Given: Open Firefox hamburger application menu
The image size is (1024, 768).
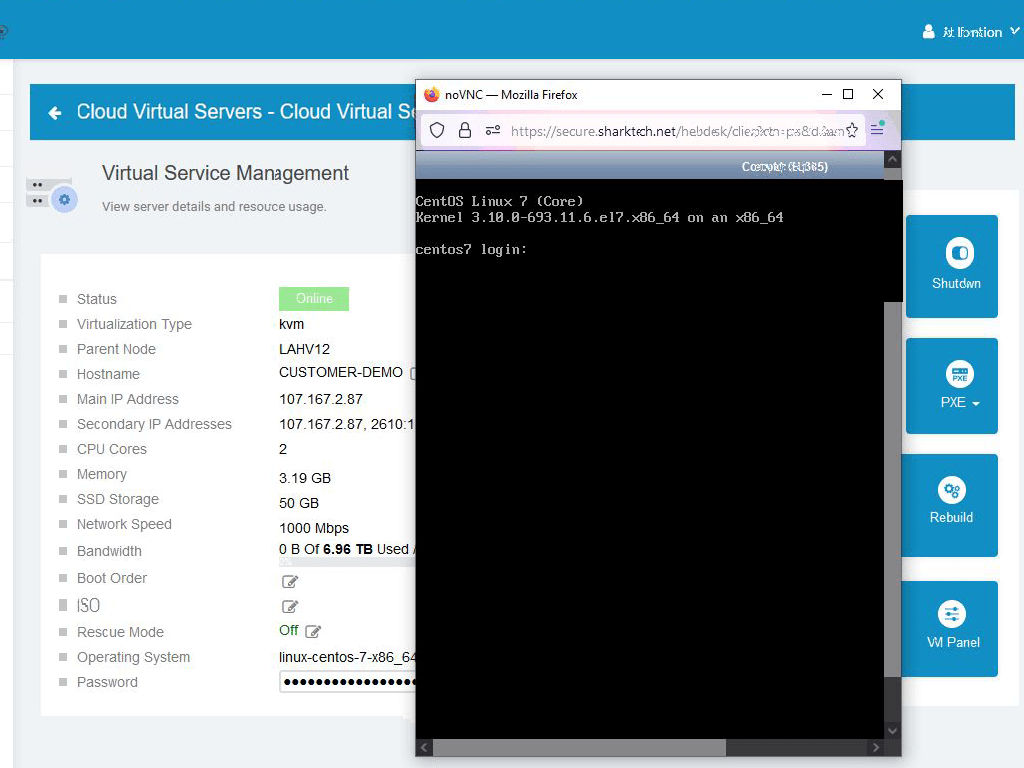Looking at the screenshot, I should click(877, 130).
